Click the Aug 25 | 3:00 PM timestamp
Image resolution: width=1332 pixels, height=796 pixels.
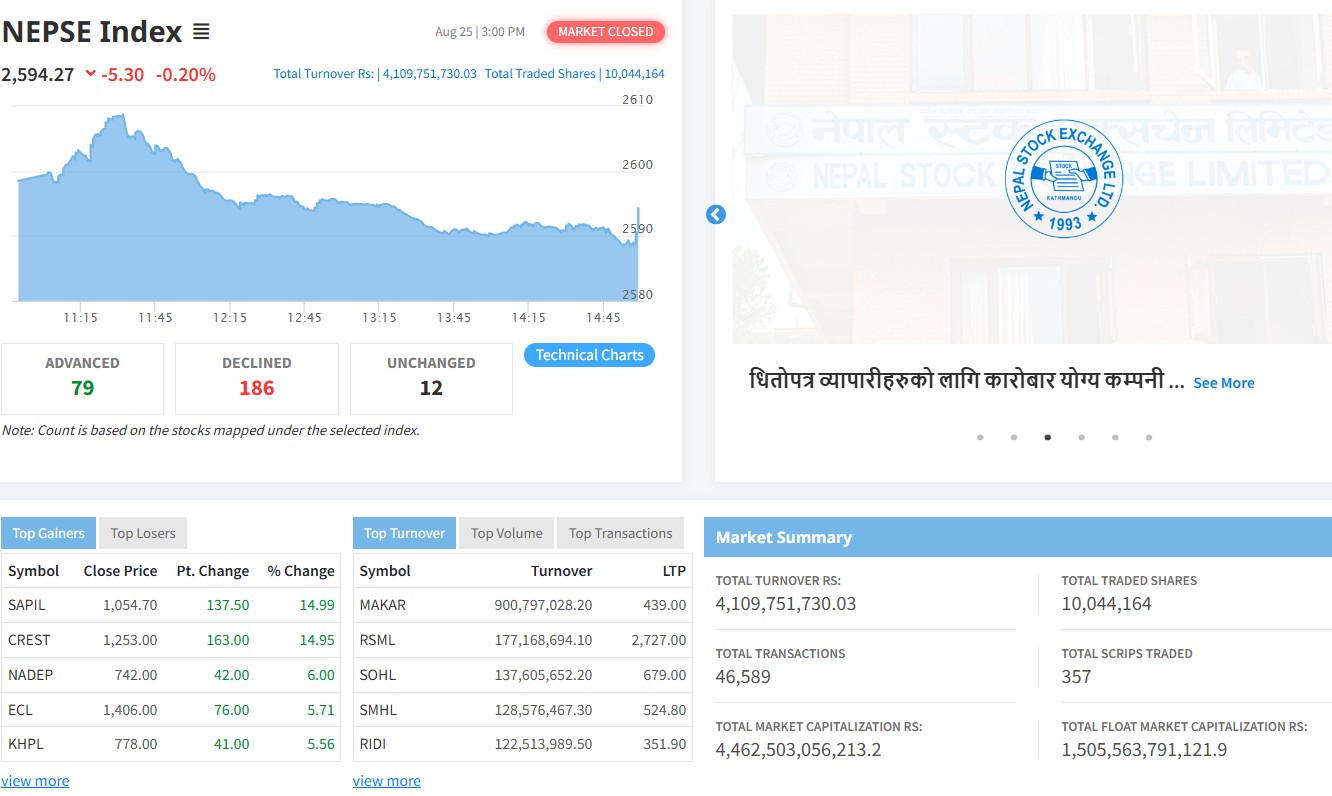[480, 32]
